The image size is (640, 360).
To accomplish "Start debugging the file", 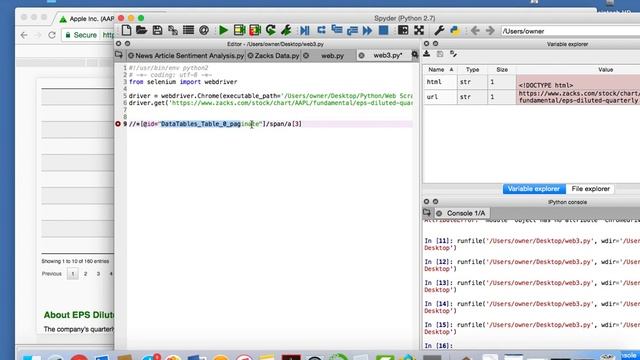I will pyautogui.click(x=304, y=31).
